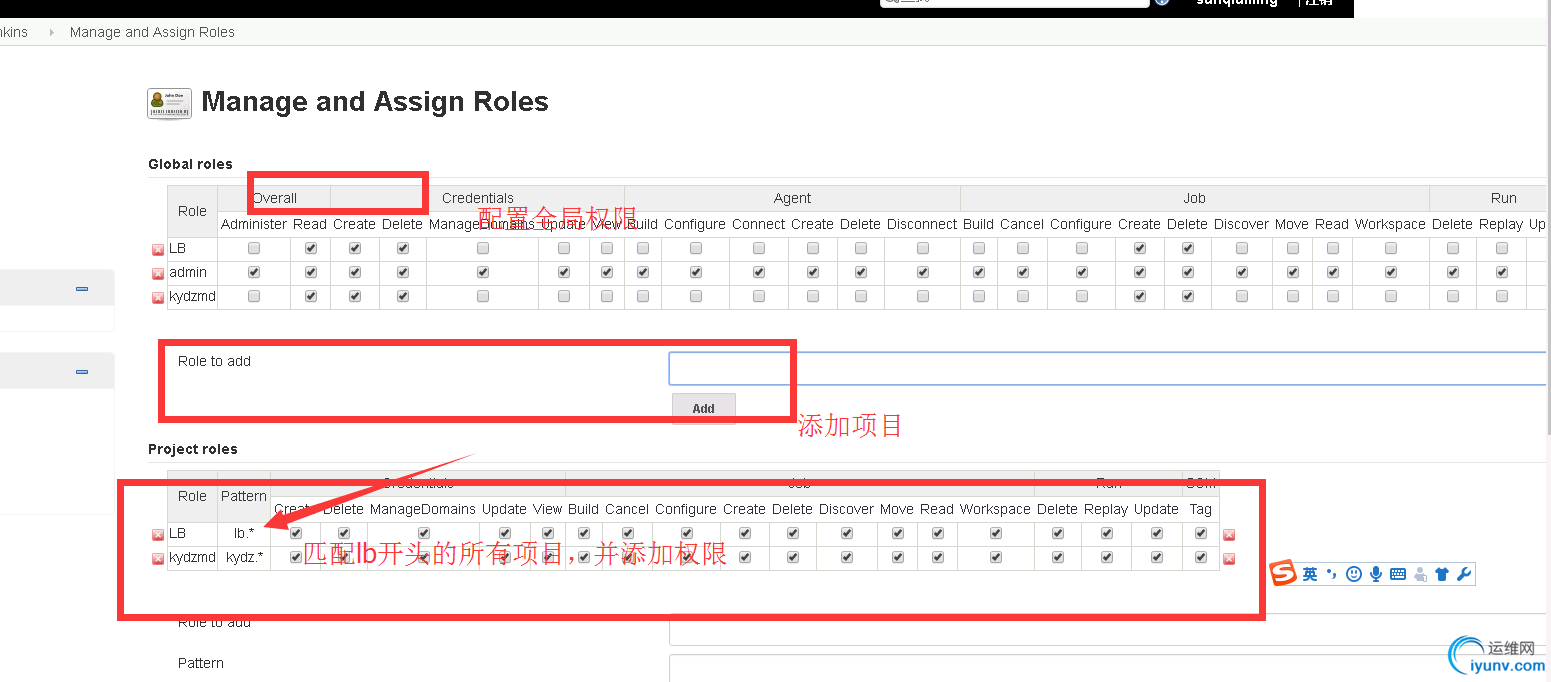The width and height of the screenshot is (1551, 682).
Task: Delete the admin global role via its red X
Action: point(157,273)
